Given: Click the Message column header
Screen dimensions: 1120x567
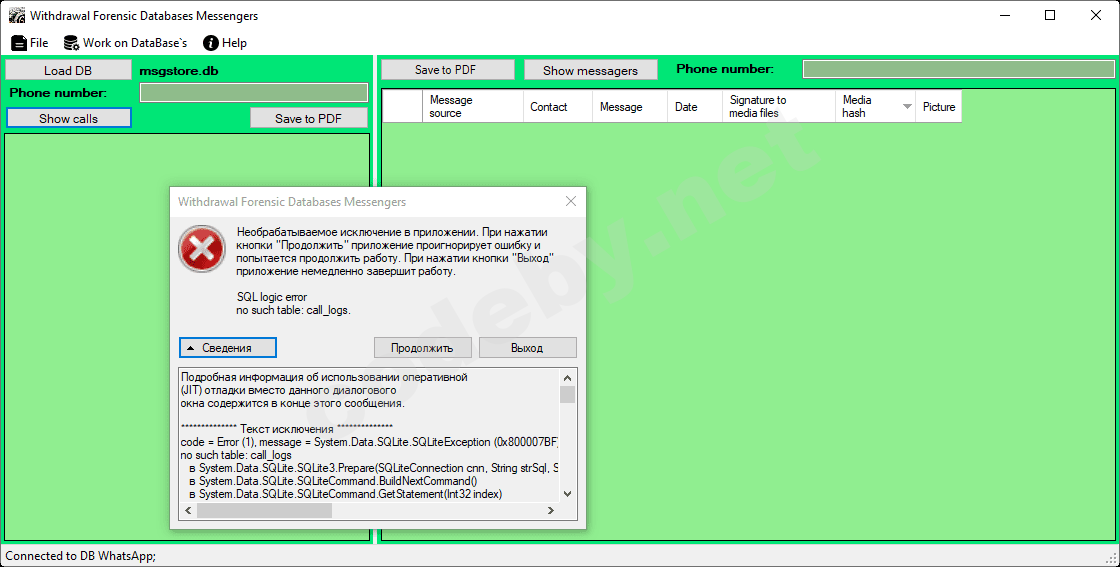Looking at the screenshot, I should [630, 106].
